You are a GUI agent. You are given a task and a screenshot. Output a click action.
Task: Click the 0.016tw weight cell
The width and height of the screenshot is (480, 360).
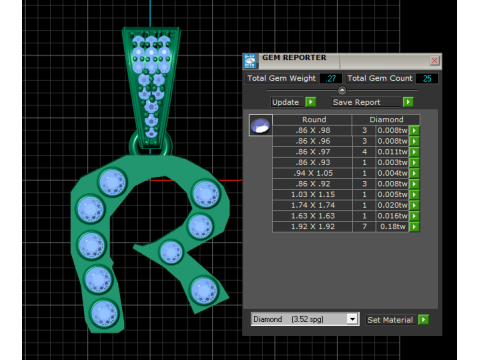(x=392, y=216)
